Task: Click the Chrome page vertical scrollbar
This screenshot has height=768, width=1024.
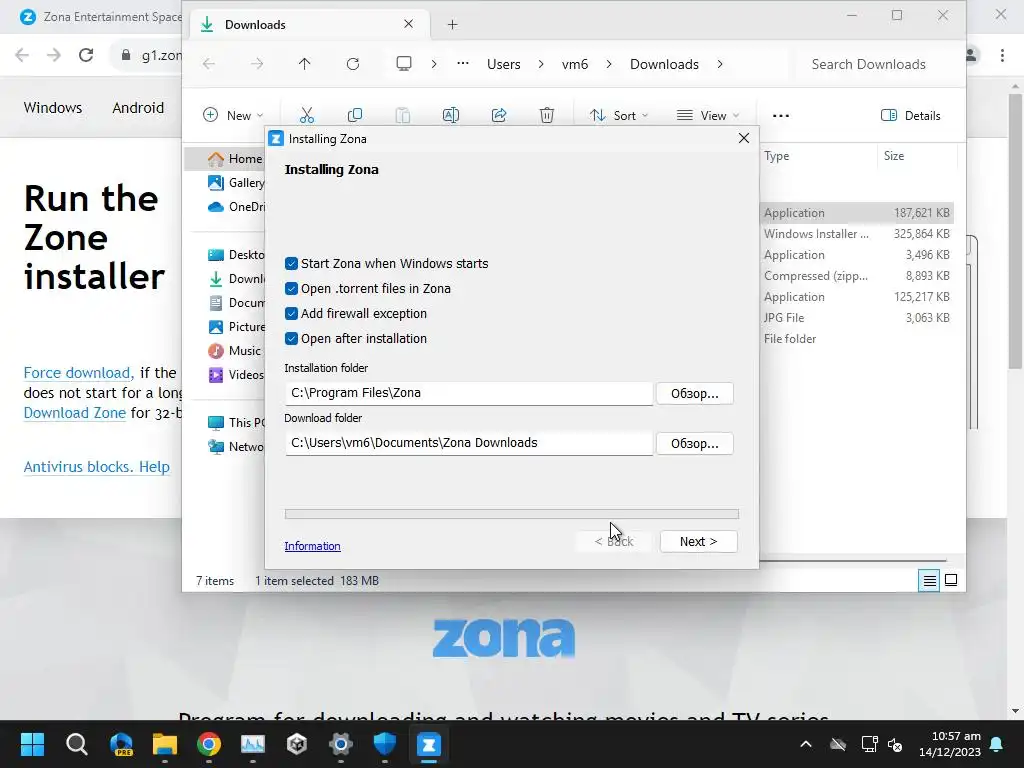Action: [1015, 231]
